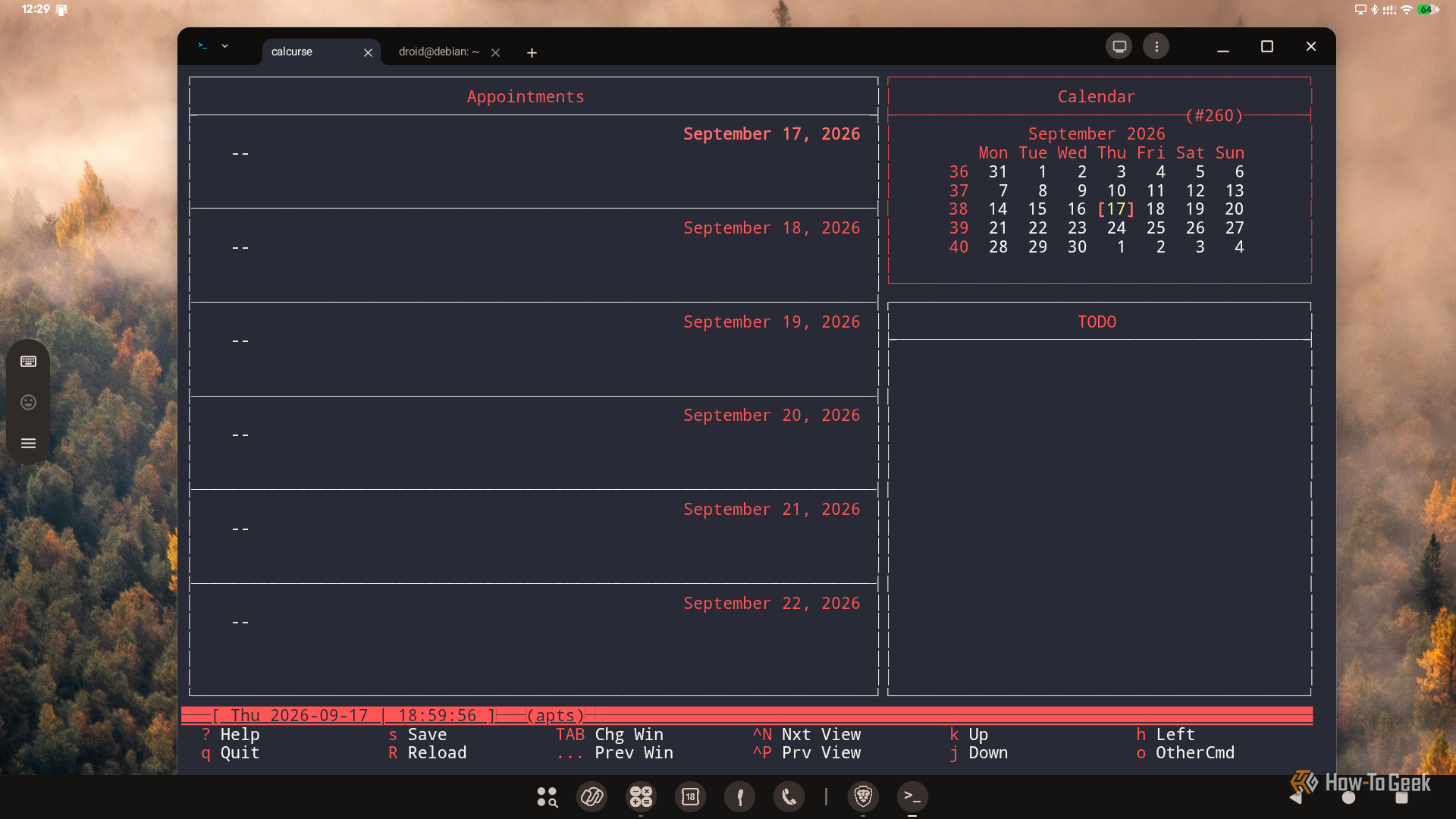1456x819 pixels.
Task: Click the battery indicator in status bar
Action: 1428,10
